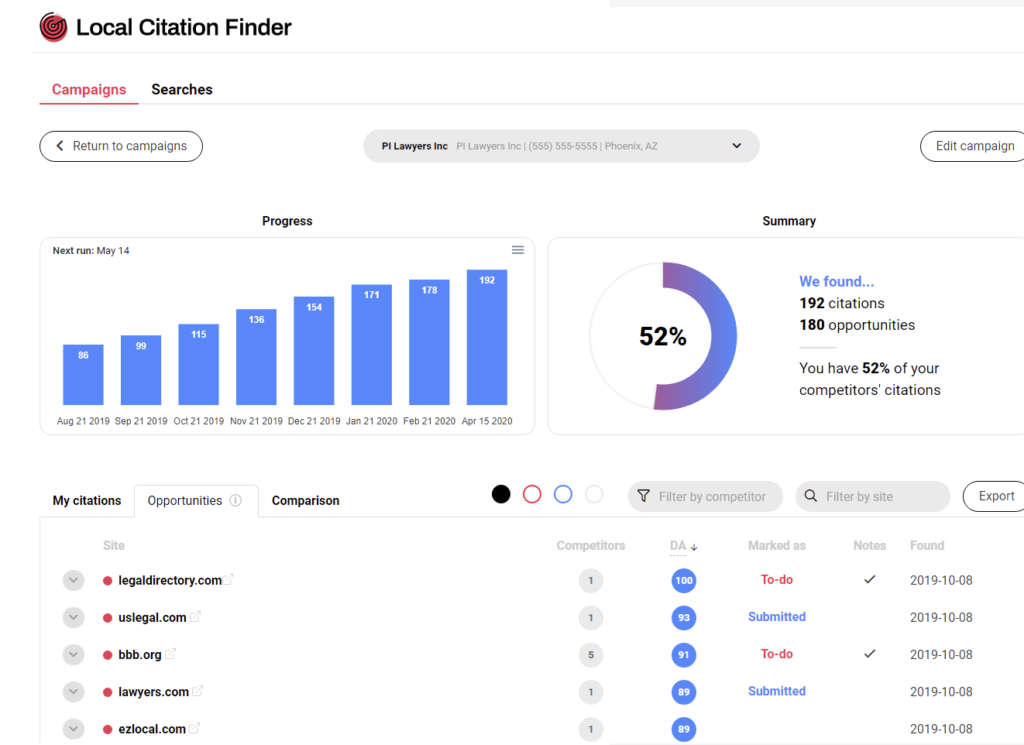Viewport: 1024px width, 745px height.
Task: Click the Aug 21 2019 bar showing 86
Action: tap(83, 375)
